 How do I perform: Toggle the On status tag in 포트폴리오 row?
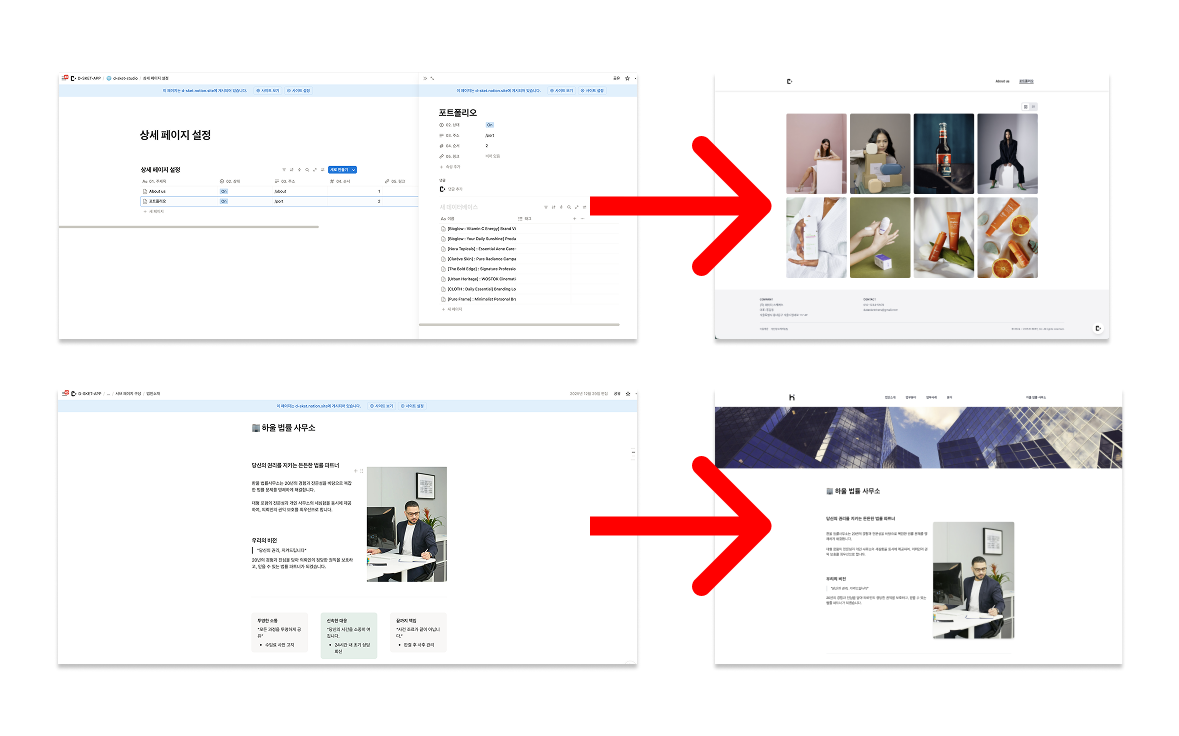coord(224,201)
